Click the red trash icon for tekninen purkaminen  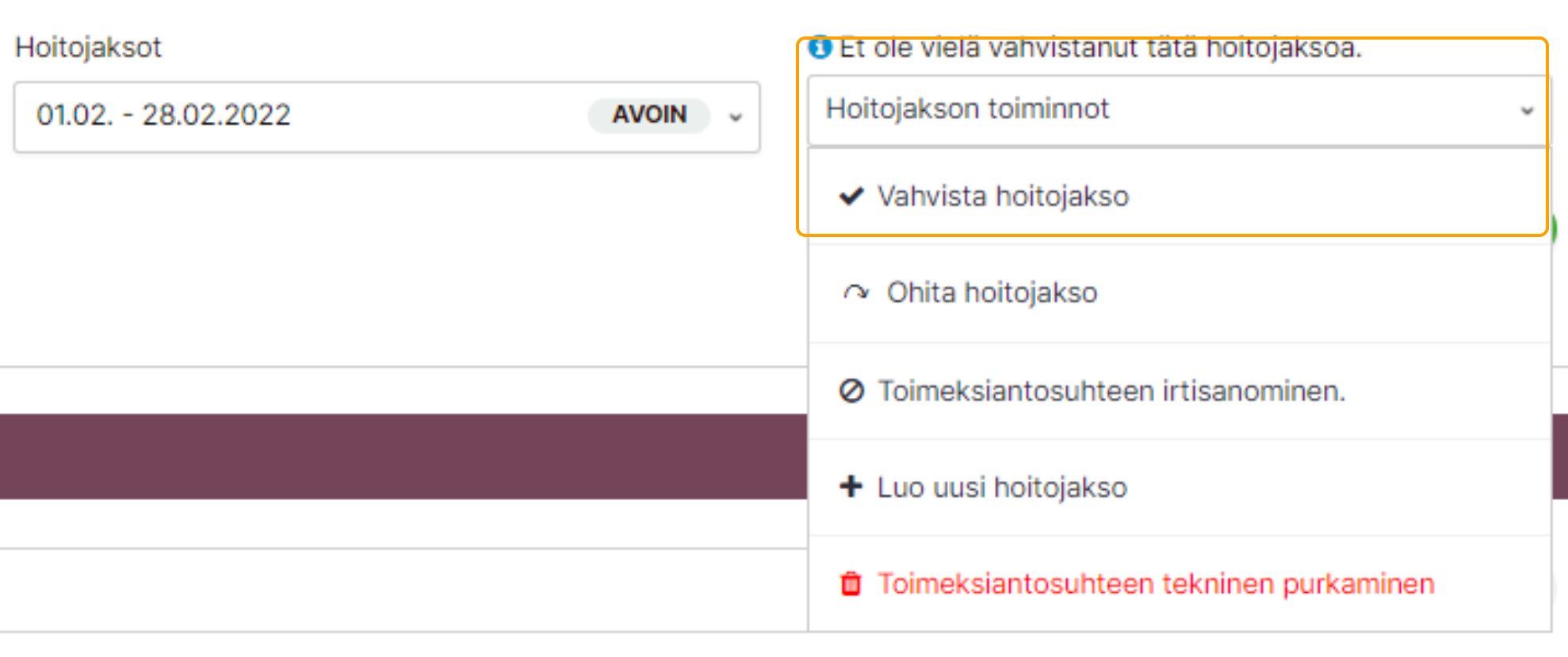tap(851, 584)
